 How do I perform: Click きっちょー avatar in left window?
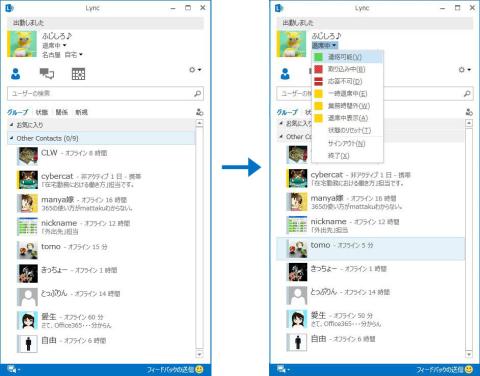[x=28, y=273]
